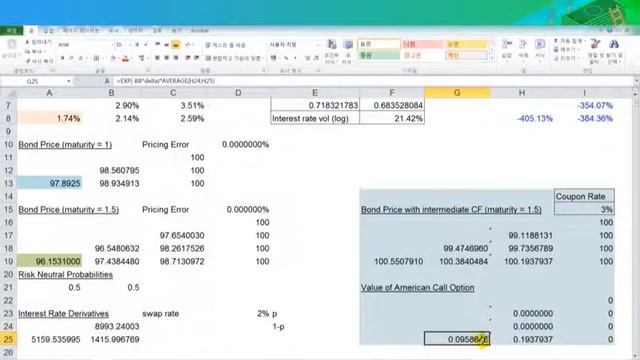
Task: Open Conditional Formatting
Action: pyautogui.click(x=331, y=51)
